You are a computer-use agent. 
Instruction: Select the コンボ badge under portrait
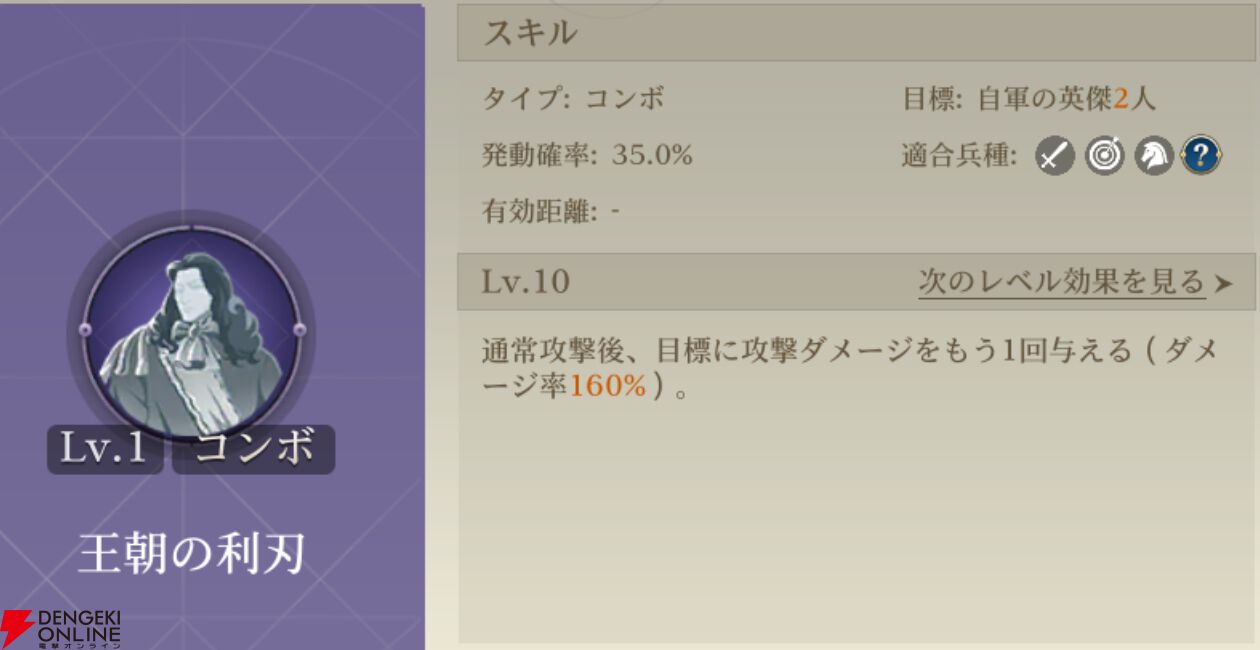(254, 449)
